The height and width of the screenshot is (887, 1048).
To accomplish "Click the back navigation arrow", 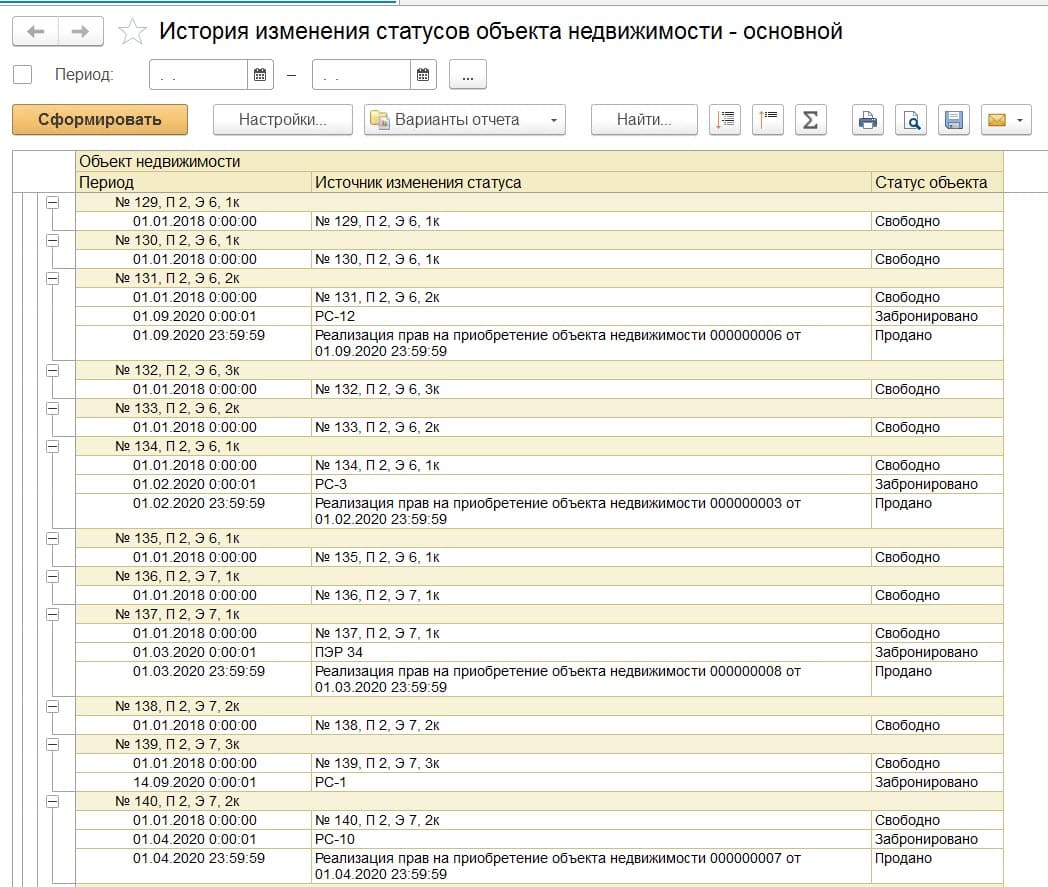I will [x=36, y=32].
